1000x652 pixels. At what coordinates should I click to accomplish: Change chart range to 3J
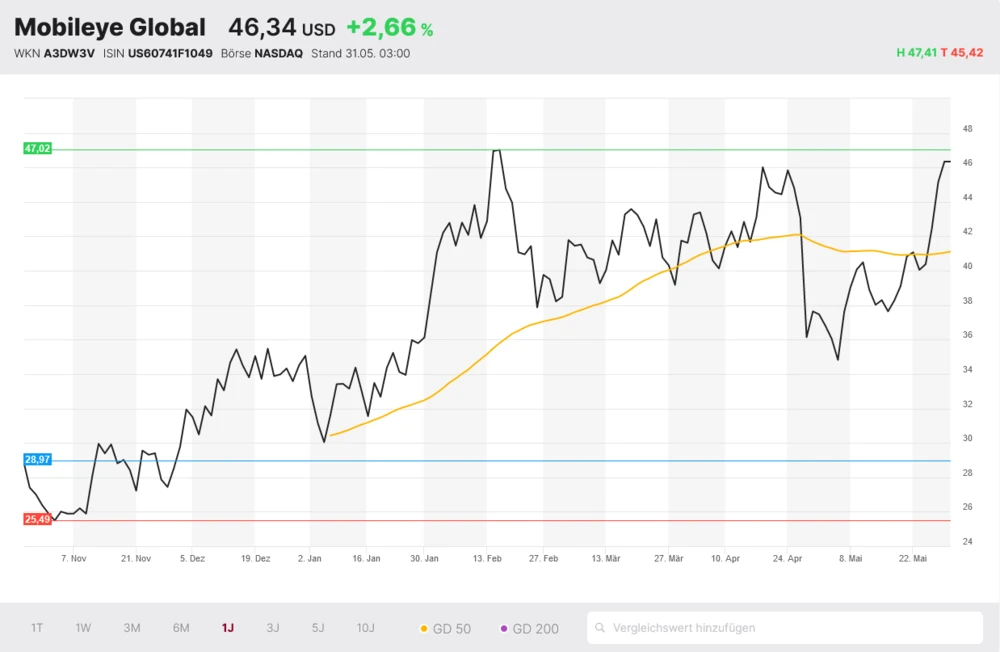coord(273,628)
